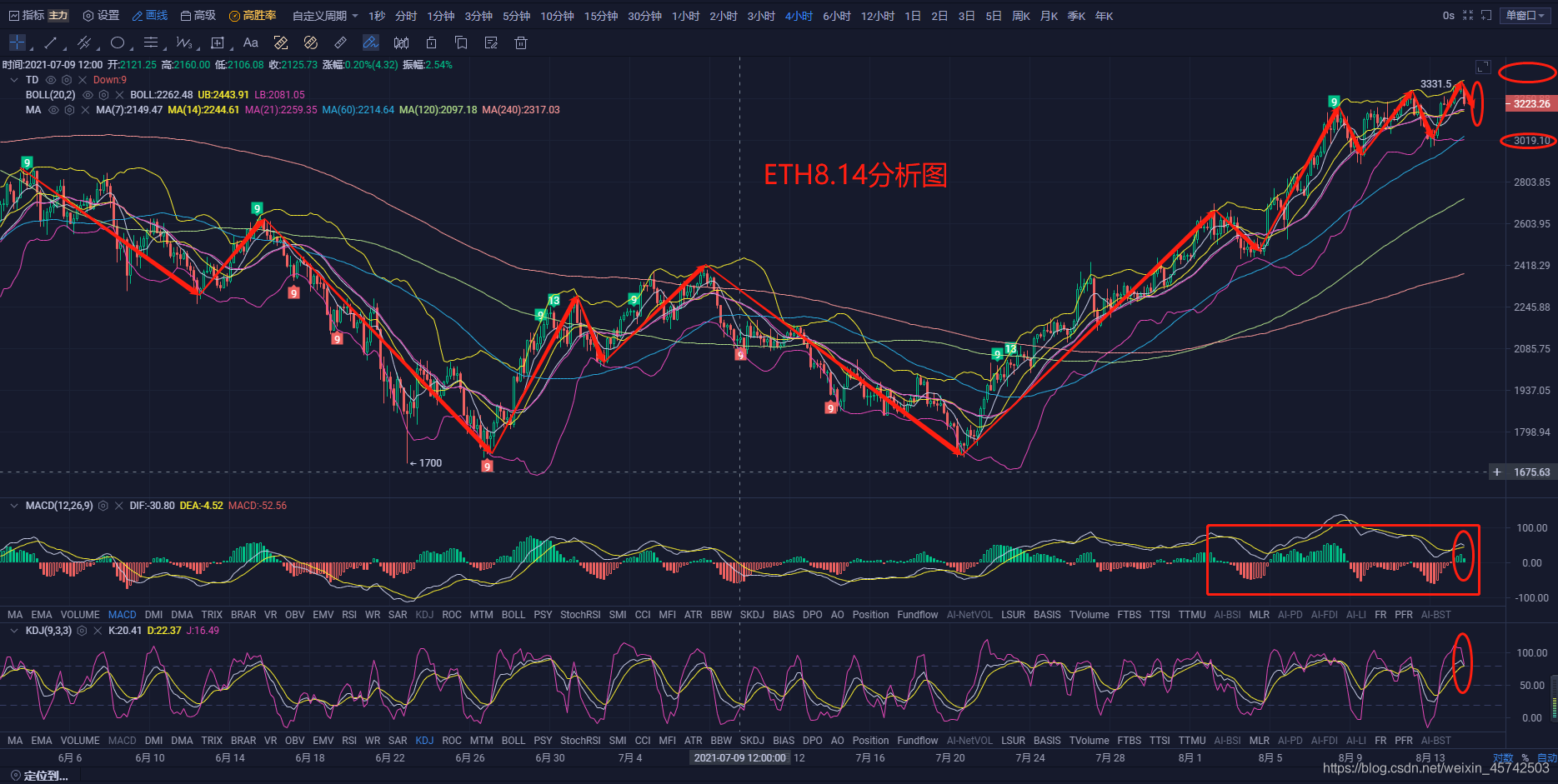
Task: Remove the TD indicator with its X
Action: click(x=83, y=80)
